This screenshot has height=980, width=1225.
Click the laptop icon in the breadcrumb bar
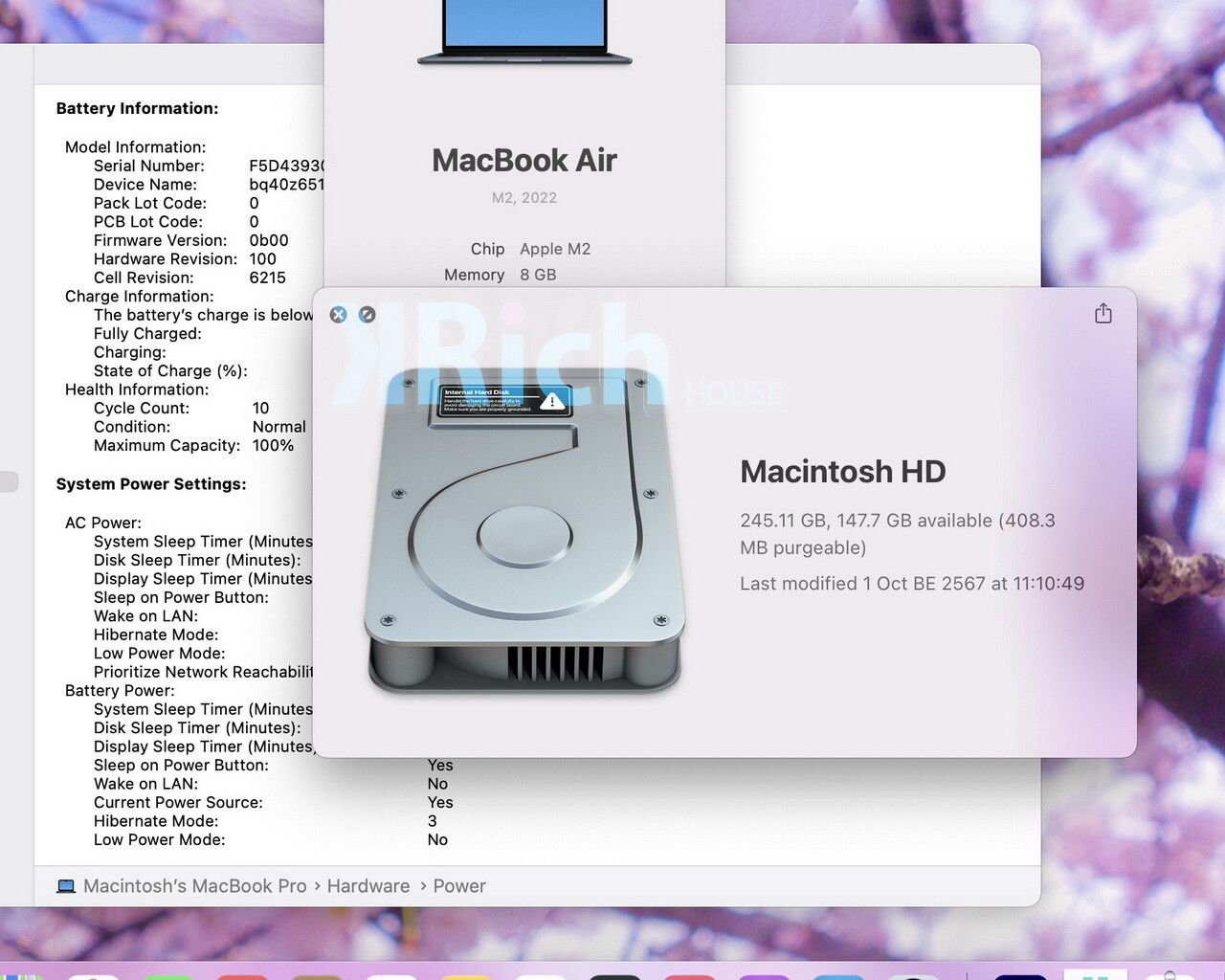[x=66, y=886]
